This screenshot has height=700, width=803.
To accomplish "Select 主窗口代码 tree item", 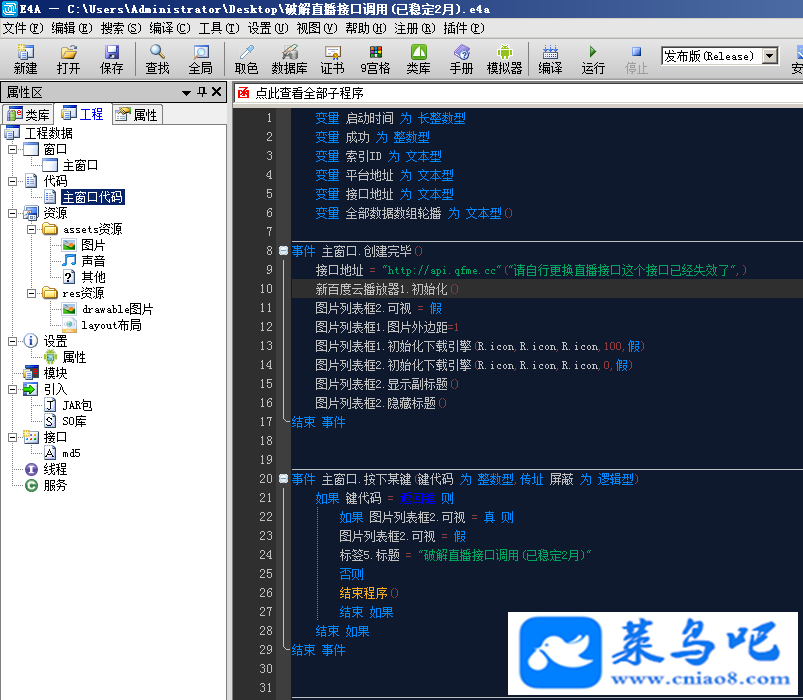I will point(92,197).
